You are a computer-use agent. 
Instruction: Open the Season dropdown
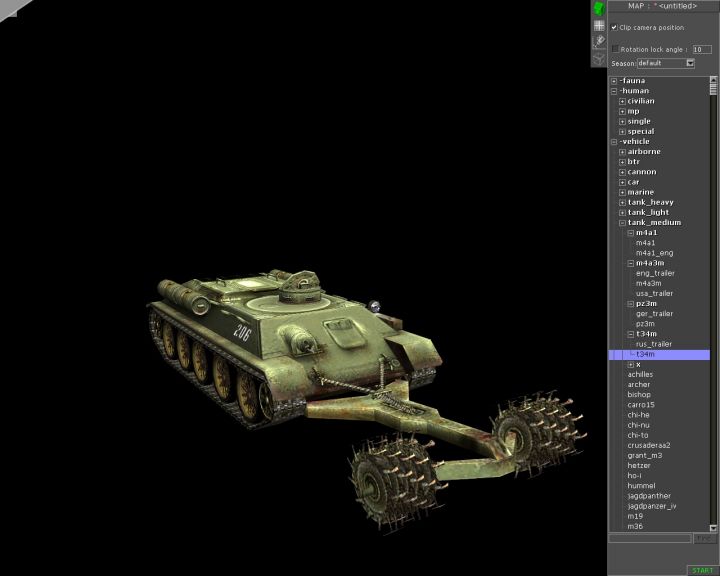pos(690,63)
